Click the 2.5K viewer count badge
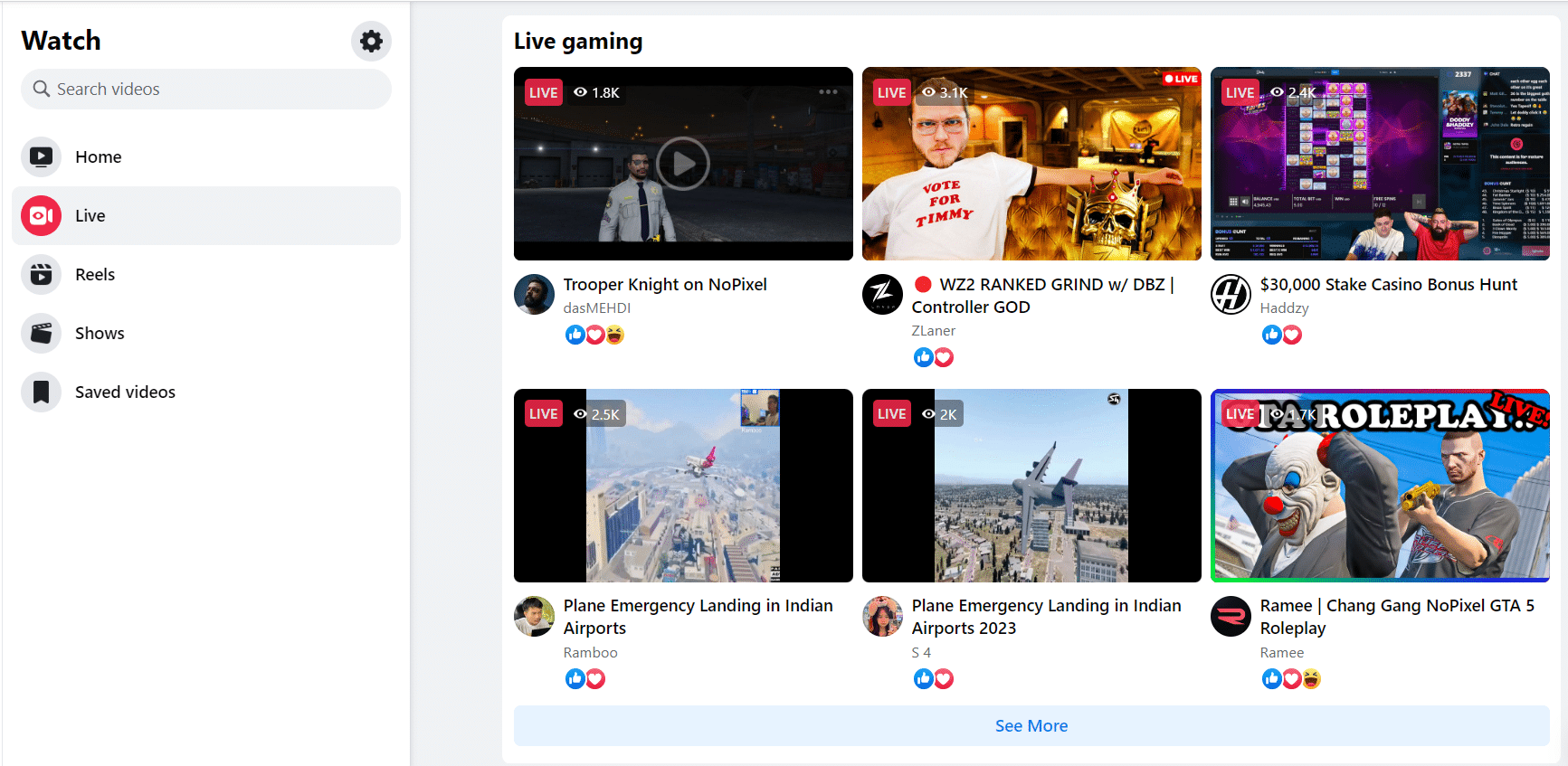The height and width of the screenshot is (766, 1568). [x=597, y=414]
